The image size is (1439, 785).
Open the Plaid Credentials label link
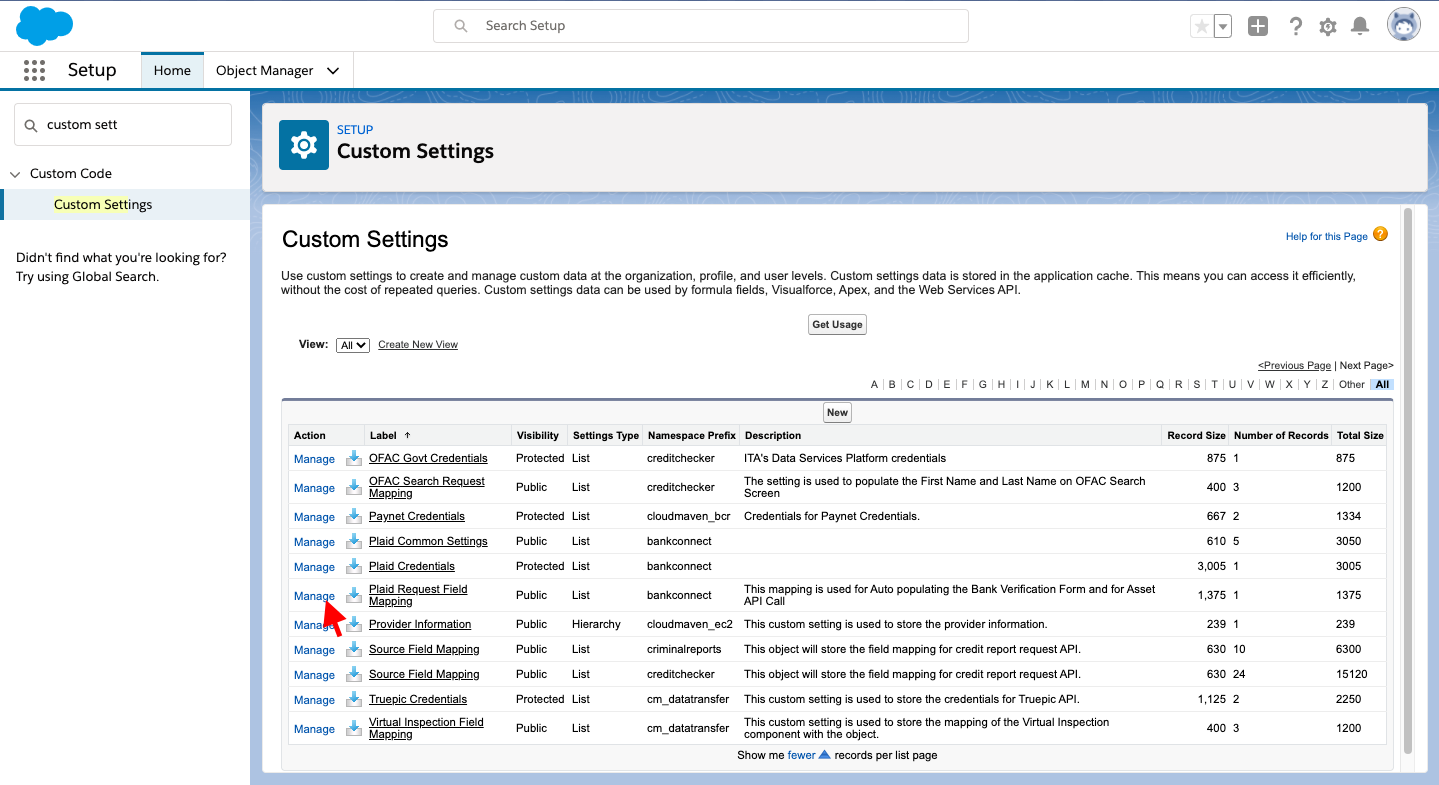click(412, 566)
